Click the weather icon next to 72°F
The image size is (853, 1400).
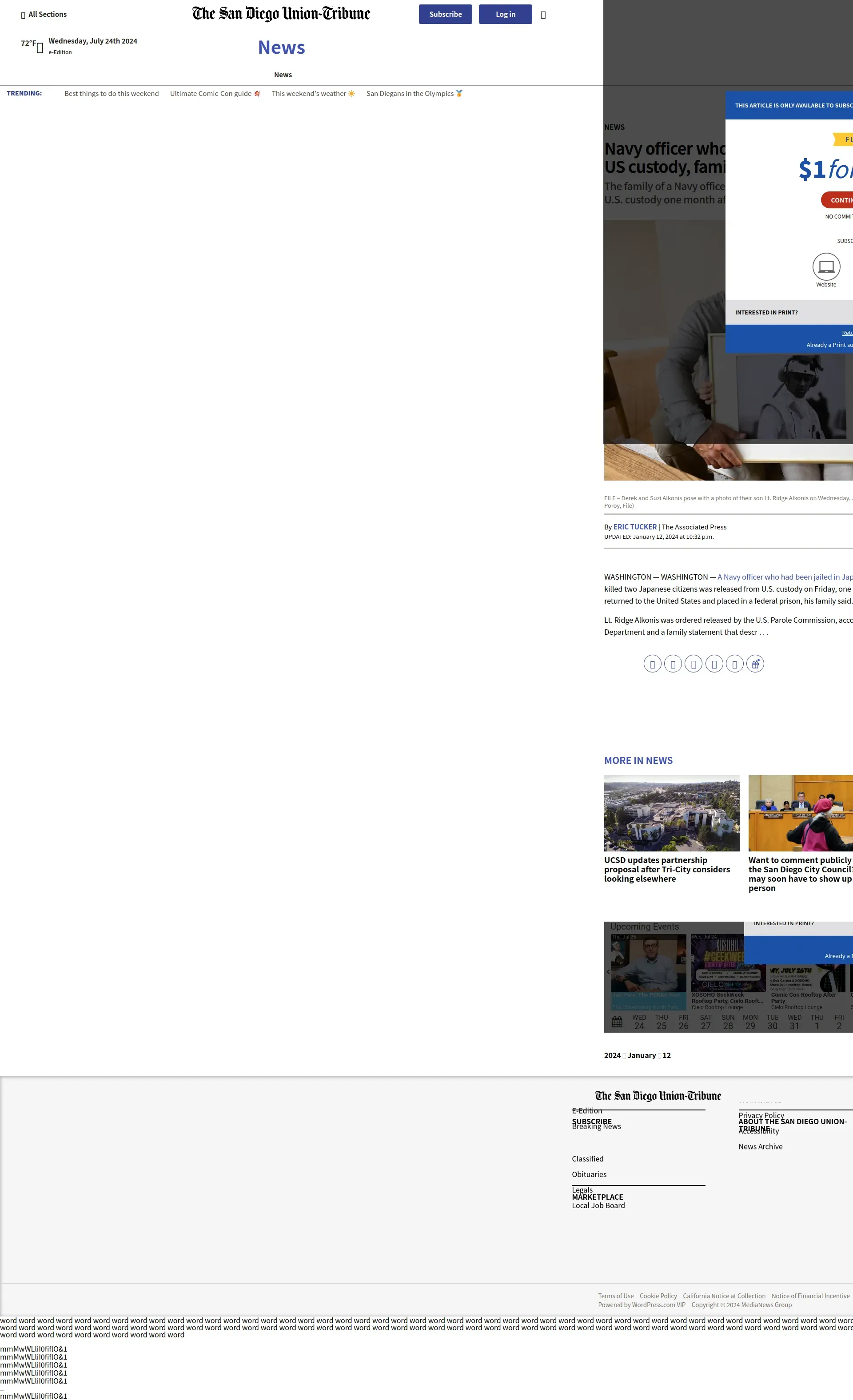(x=40, y=48)
